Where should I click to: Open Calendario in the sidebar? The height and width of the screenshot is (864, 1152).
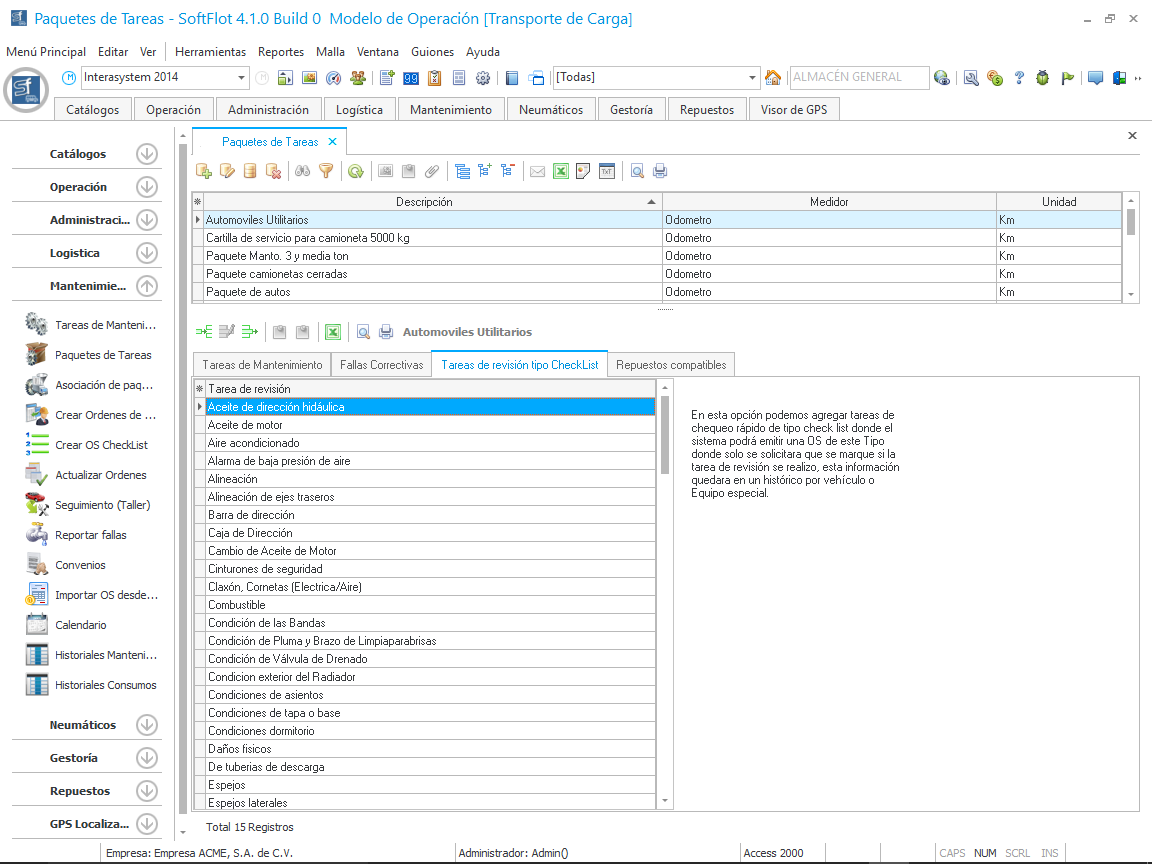tap(80, 625)
